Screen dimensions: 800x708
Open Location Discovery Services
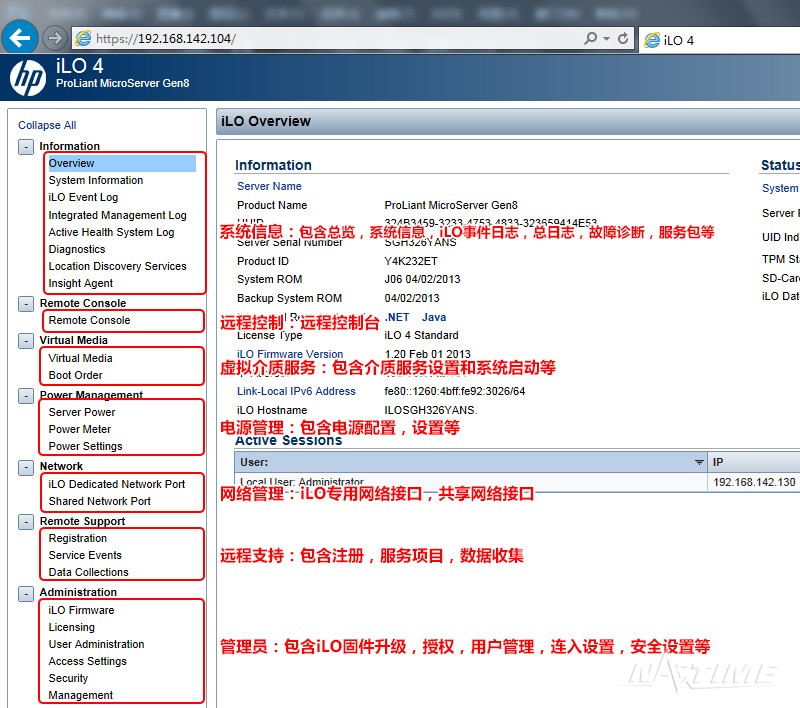click(117, 266)
